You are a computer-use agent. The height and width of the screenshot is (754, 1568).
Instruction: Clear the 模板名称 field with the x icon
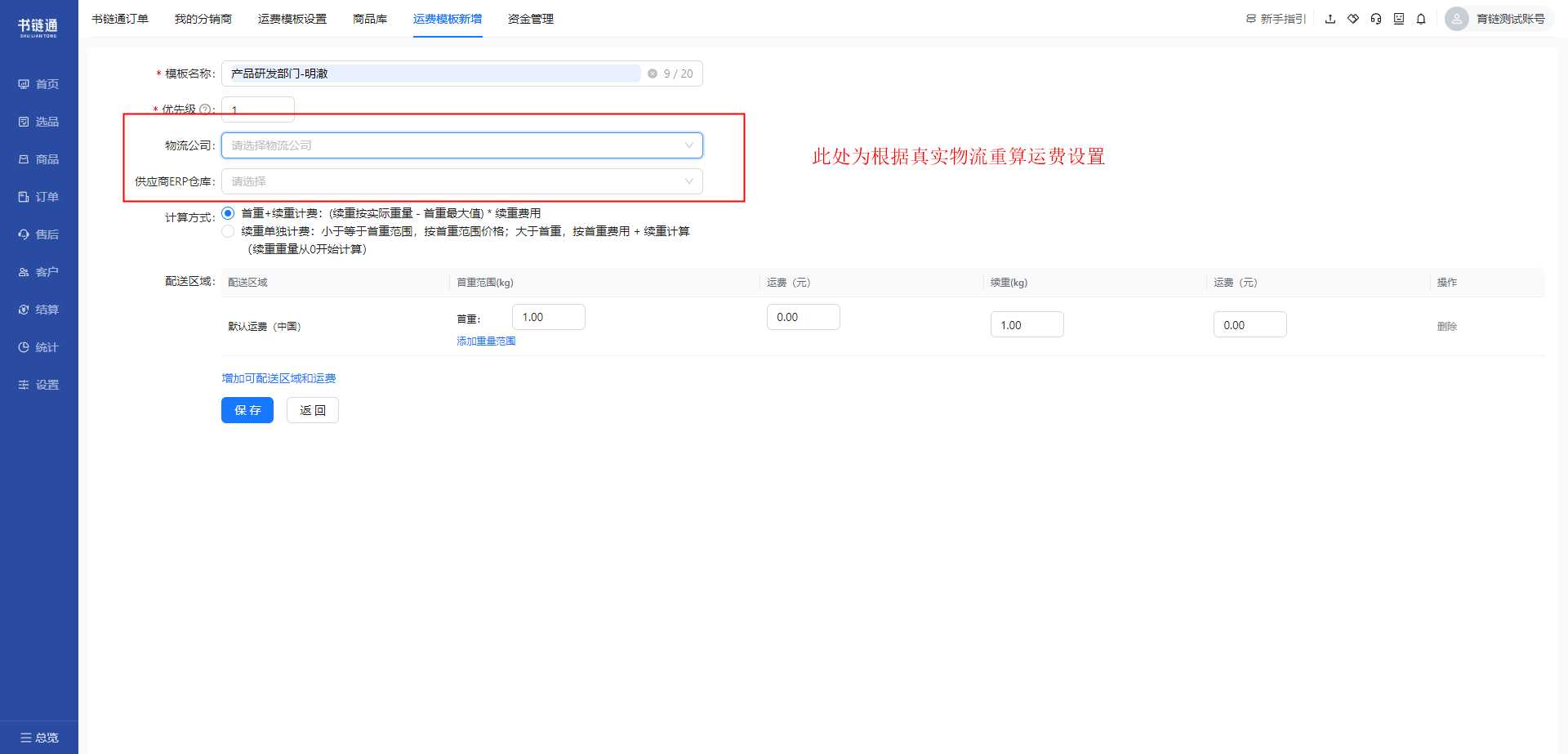pyautogui.click(x=653, y=74)
